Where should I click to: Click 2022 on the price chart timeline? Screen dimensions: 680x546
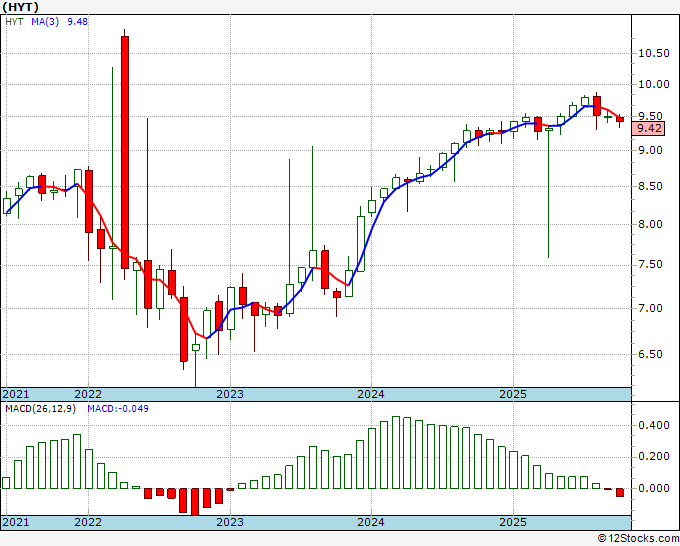(88, 394)
